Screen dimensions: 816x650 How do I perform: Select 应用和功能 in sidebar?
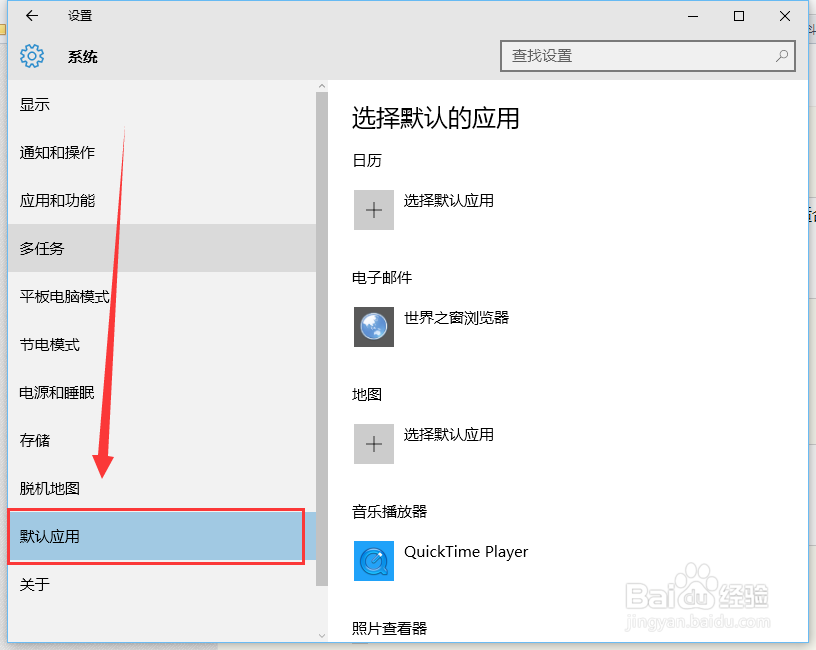(x=162, y=200)
